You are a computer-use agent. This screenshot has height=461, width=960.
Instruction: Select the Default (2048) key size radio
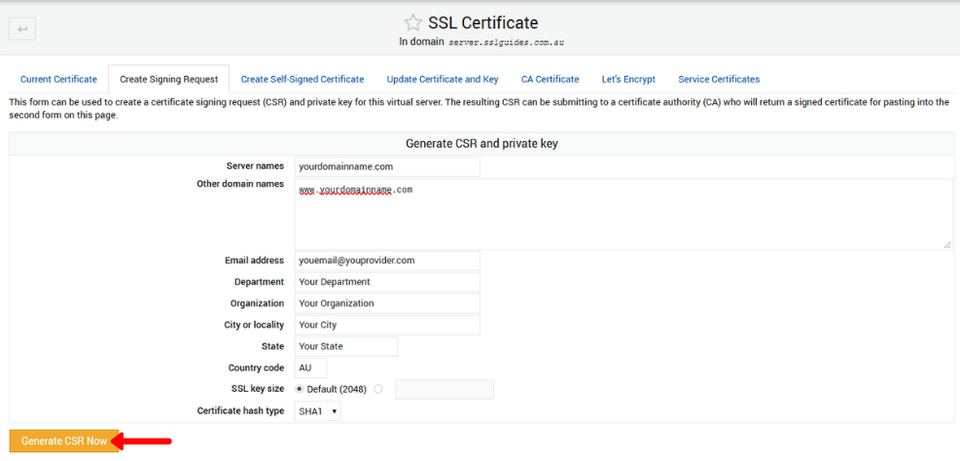point(300,389)
